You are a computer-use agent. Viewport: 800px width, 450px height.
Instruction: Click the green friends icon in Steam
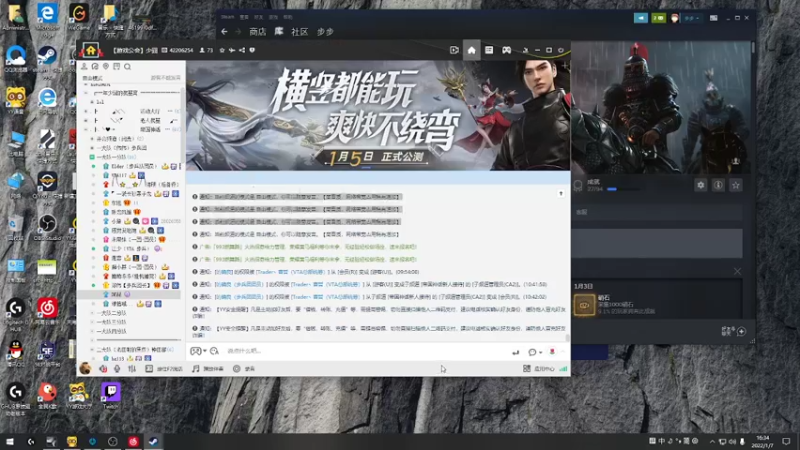[x=658, y=18]
